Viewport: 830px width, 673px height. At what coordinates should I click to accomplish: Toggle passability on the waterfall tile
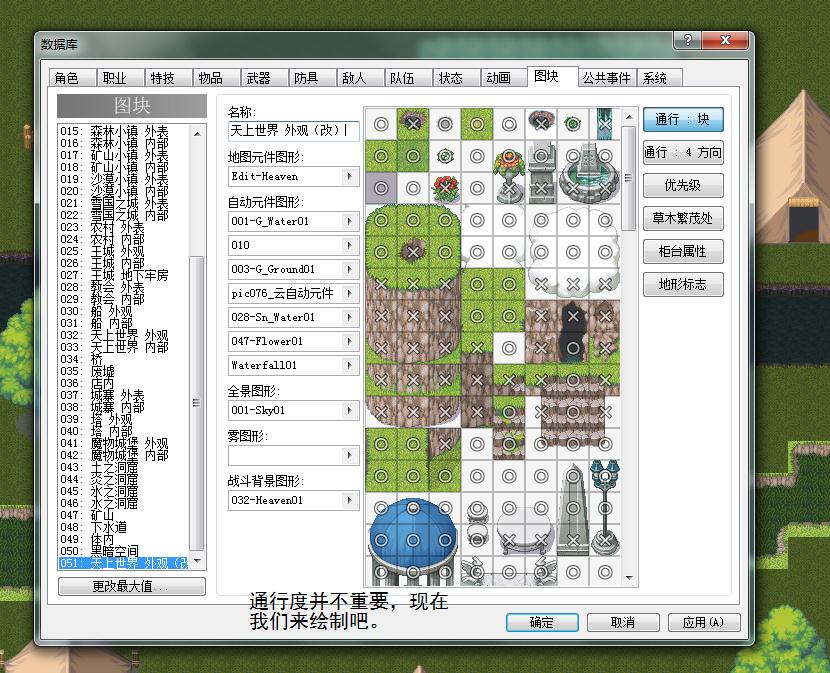click(605, 124)
